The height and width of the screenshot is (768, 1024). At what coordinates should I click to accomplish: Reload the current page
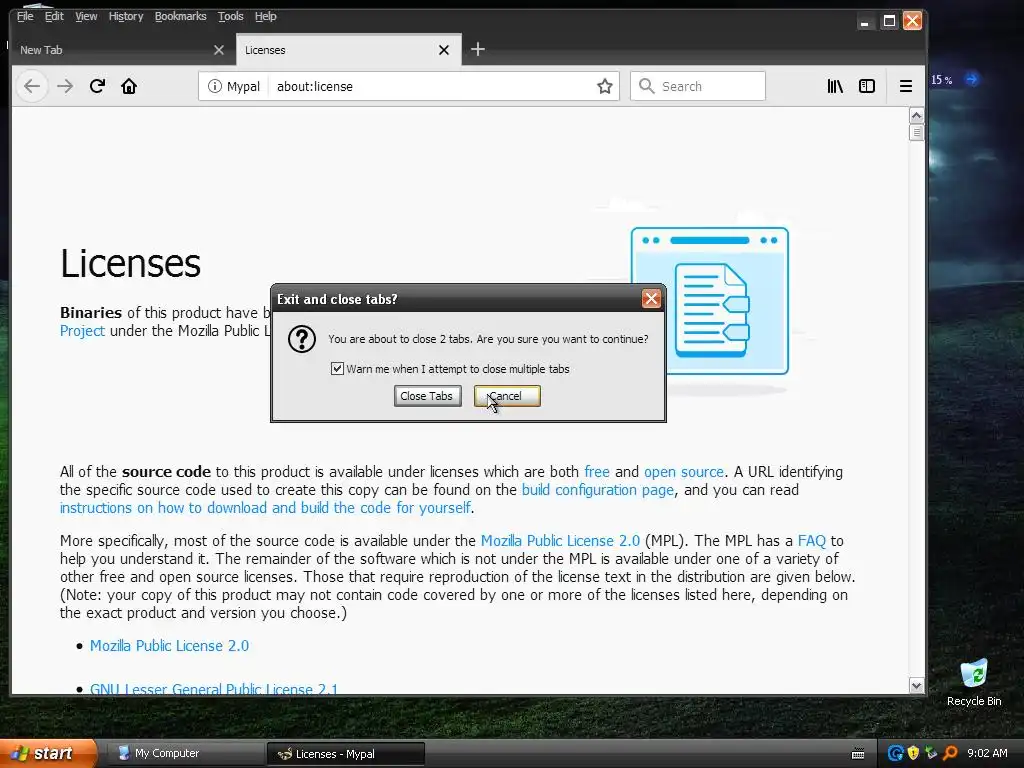(x=97, y=86)
